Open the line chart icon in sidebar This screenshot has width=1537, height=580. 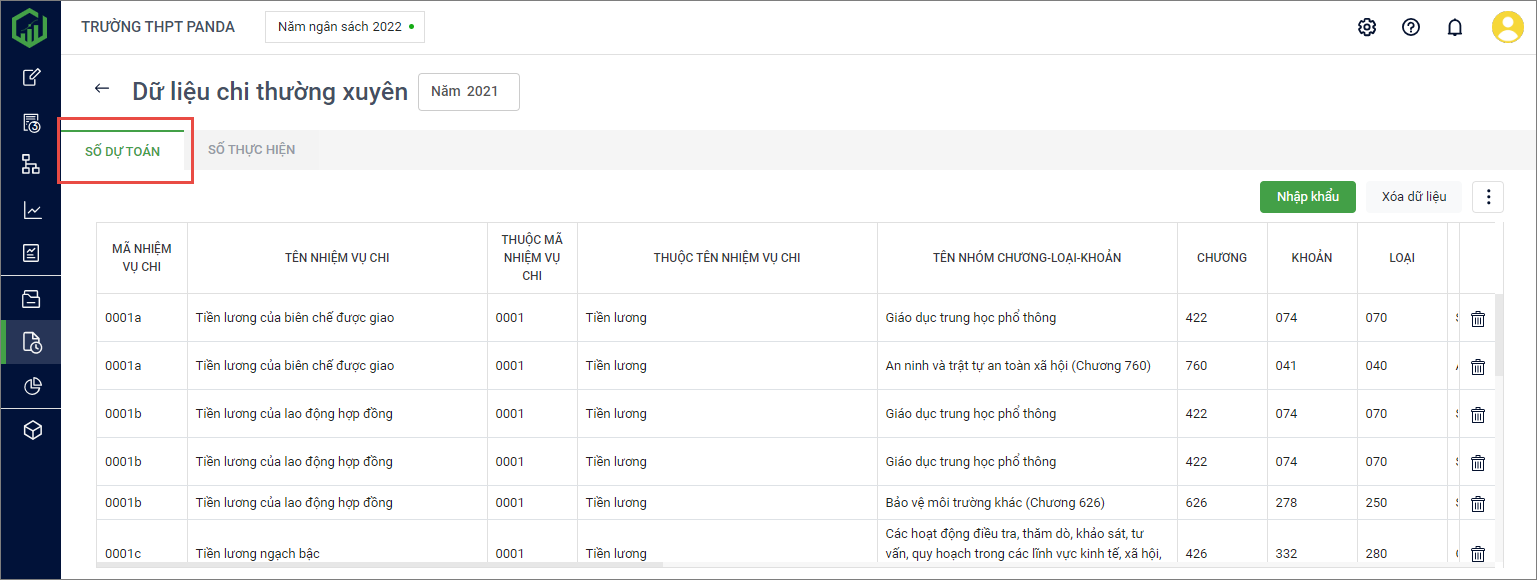32,210
